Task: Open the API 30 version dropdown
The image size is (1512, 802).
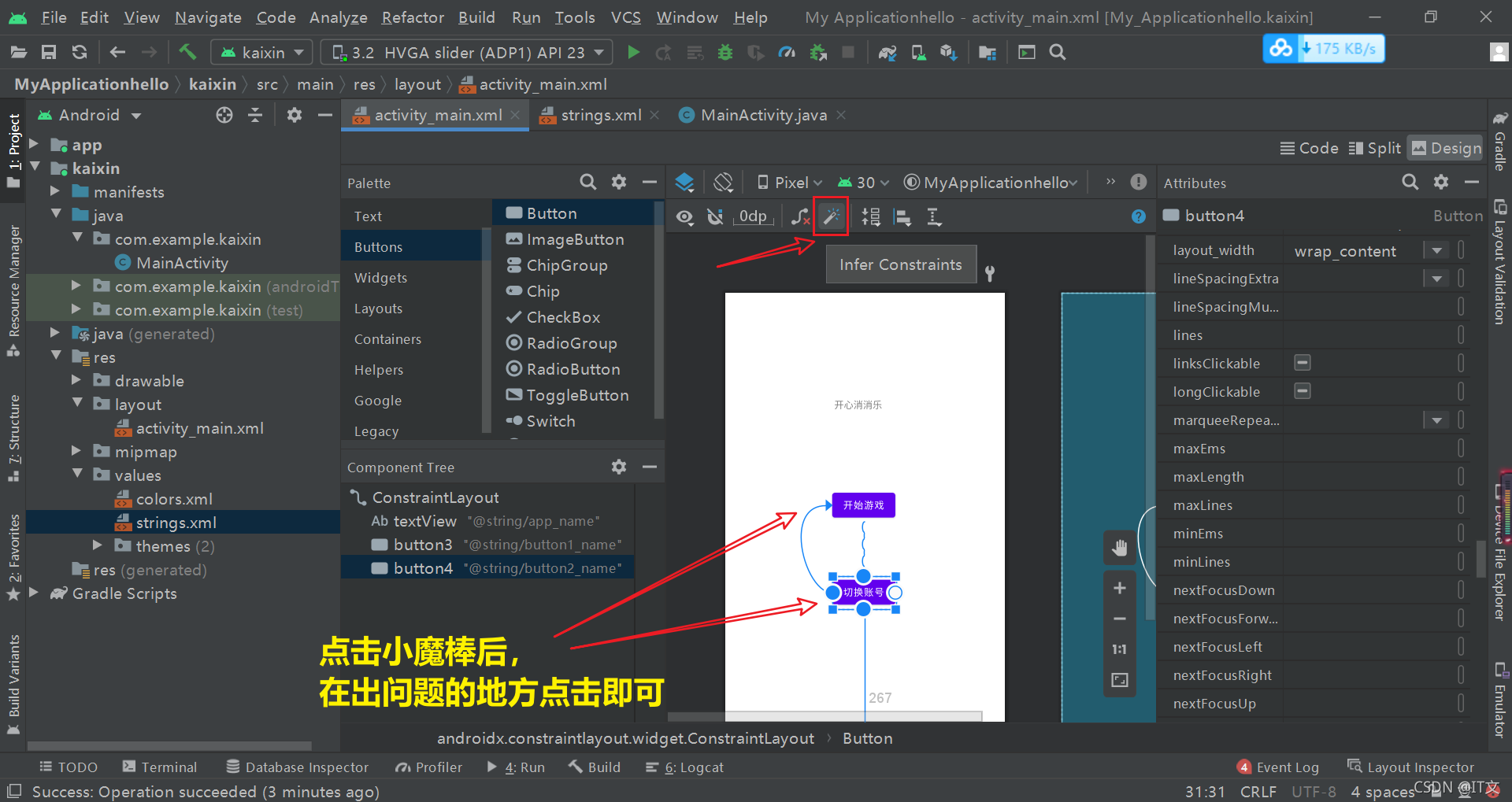Action: [862, 183]
